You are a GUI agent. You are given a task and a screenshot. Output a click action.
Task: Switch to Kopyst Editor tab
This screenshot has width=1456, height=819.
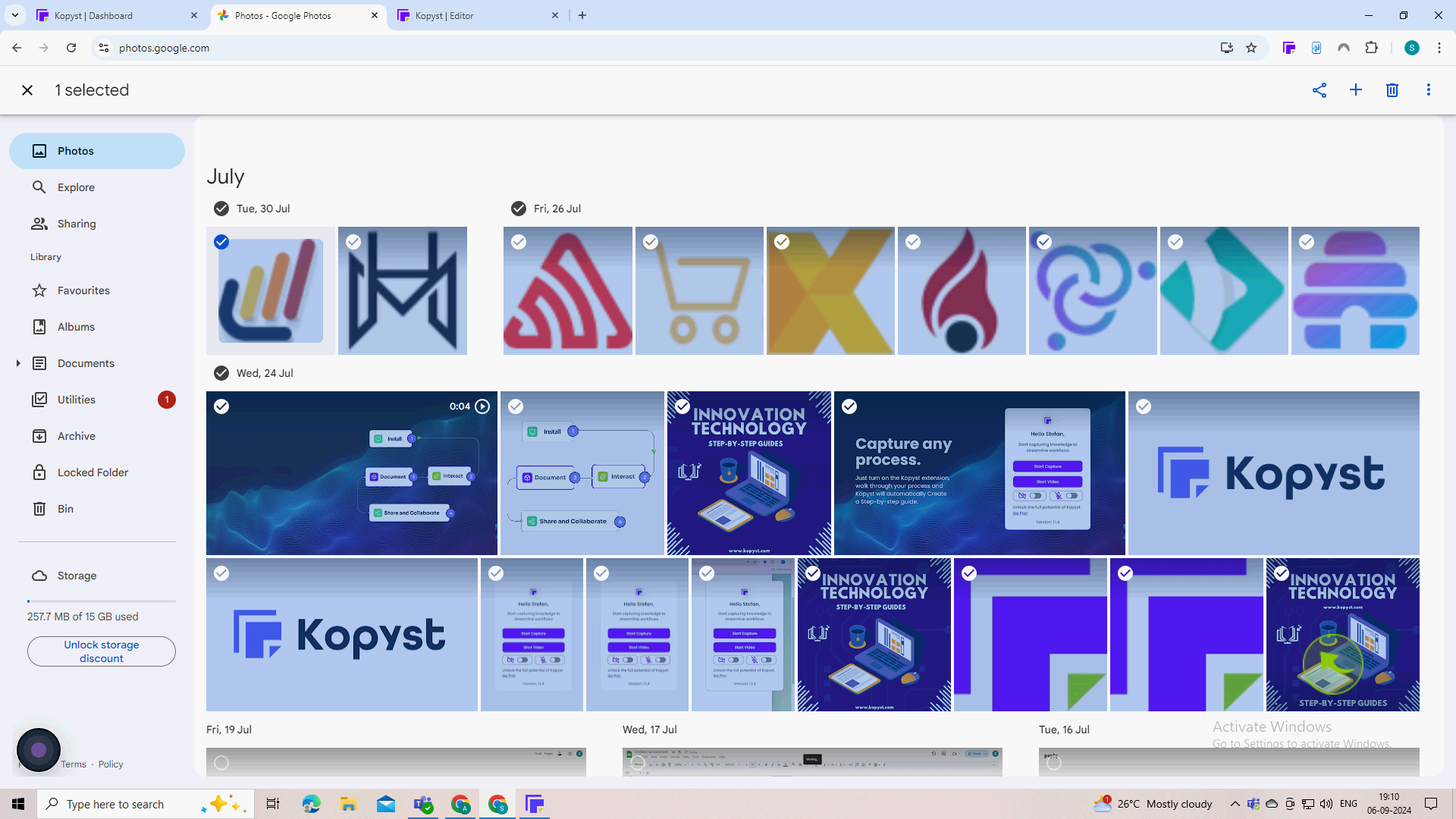(478, 15)
